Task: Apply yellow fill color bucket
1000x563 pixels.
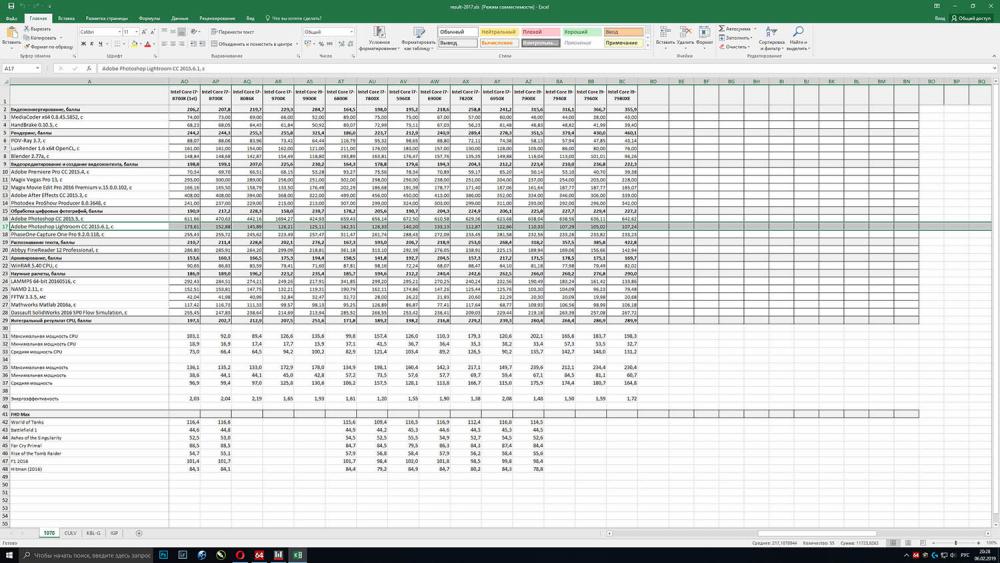Action: [134, 44]
